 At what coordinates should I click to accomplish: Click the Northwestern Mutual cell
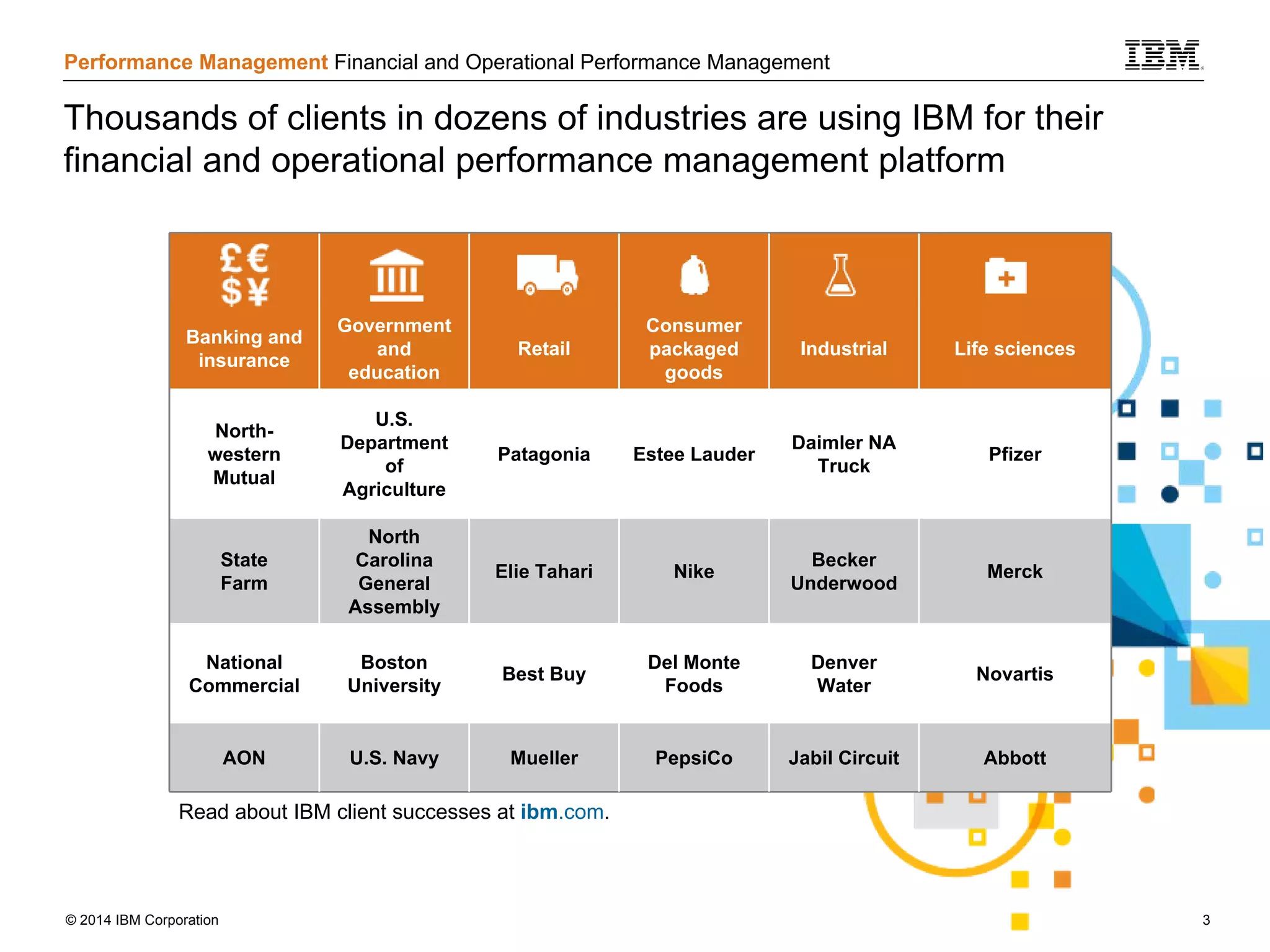coord(244,454)
